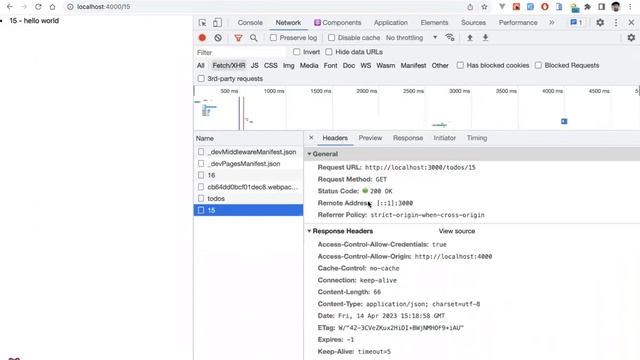Viewport: 640px width, 360px height.
Task: Open the Preview tab of request
Action: click(x=370, y=138)
